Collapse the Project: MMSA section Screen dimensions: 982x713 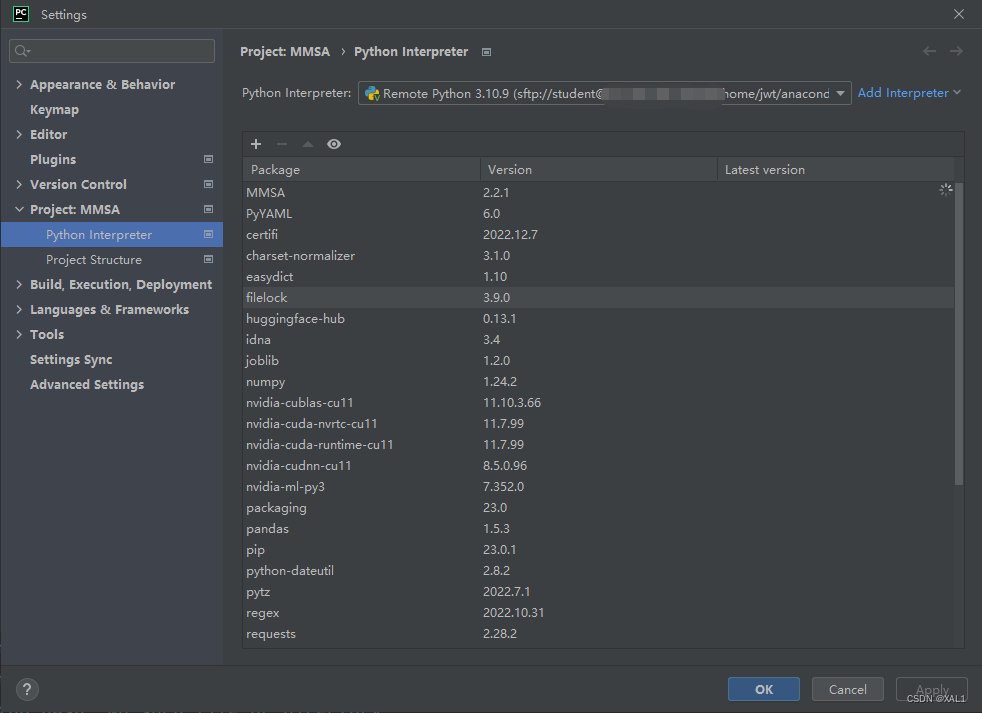[19, 209]
